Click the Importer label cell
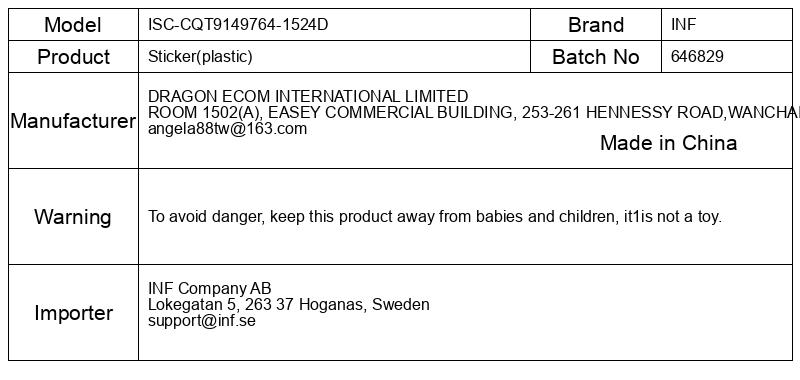 pyautogui.click(x=73, y=313)
